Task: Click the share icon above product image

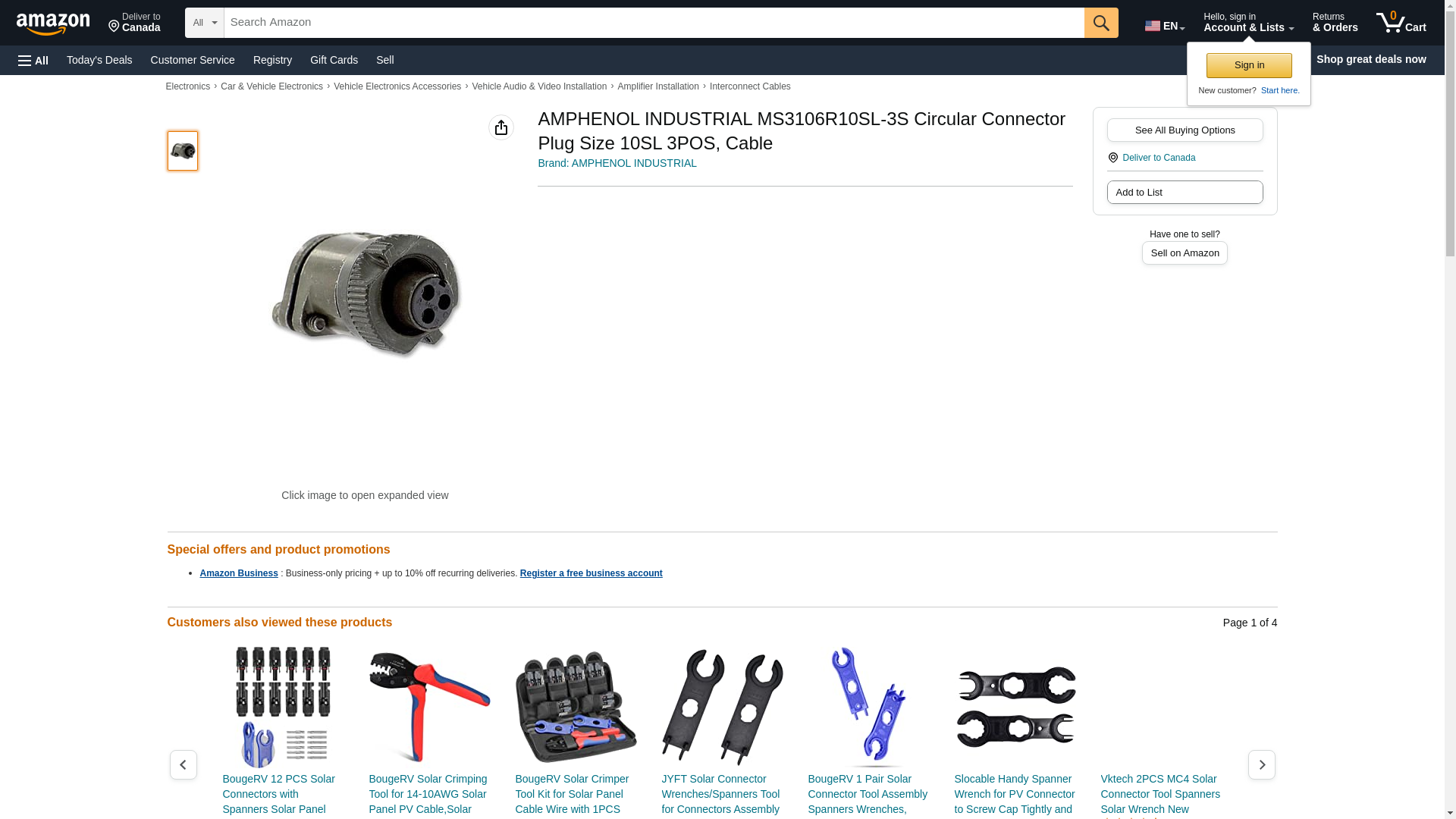Action: pos(500,127)
